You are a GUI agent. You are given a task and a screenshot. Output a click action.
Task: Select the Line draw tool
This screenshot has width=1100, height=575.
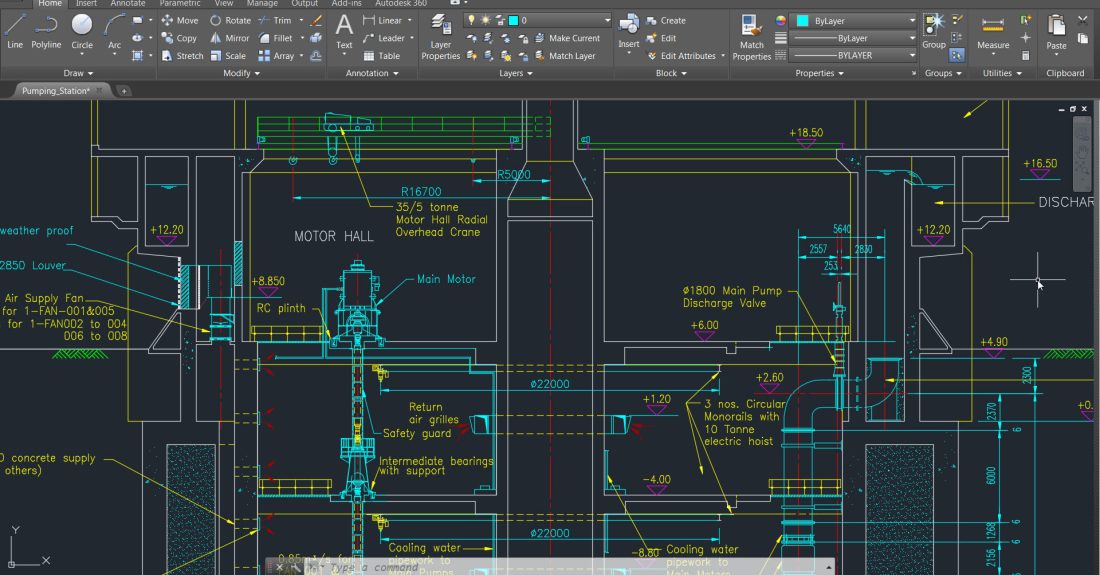point(15,32)
